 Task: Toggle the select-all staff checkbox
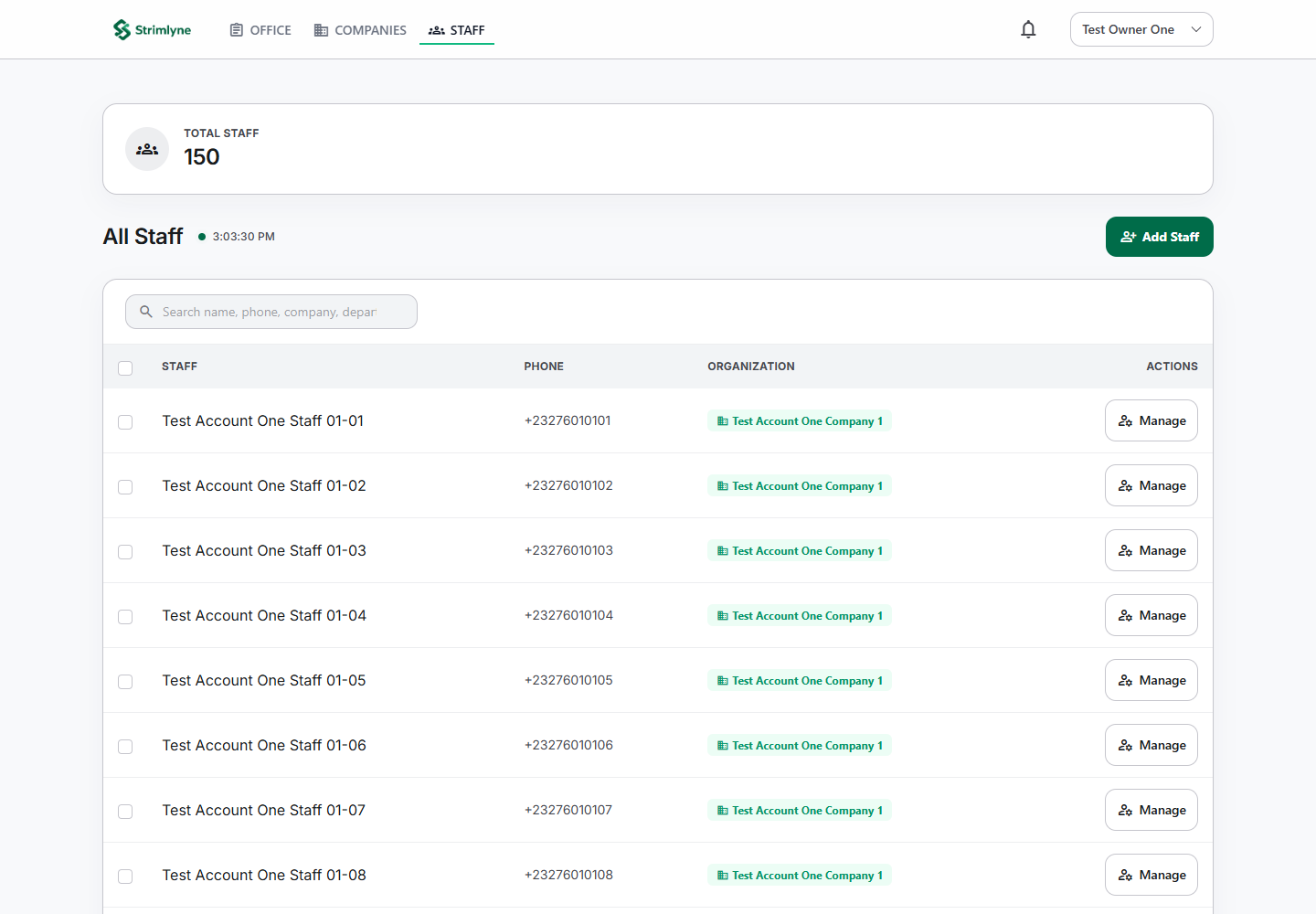tap(125, 367)
